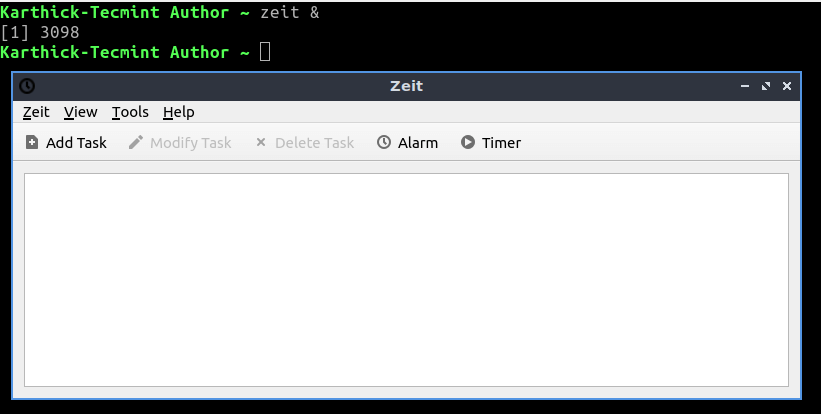This screenshot has width=821, height=414.
Task: Select the greyed "Delete Task" label
Action: pyautogui.click(x=315, y=143)
